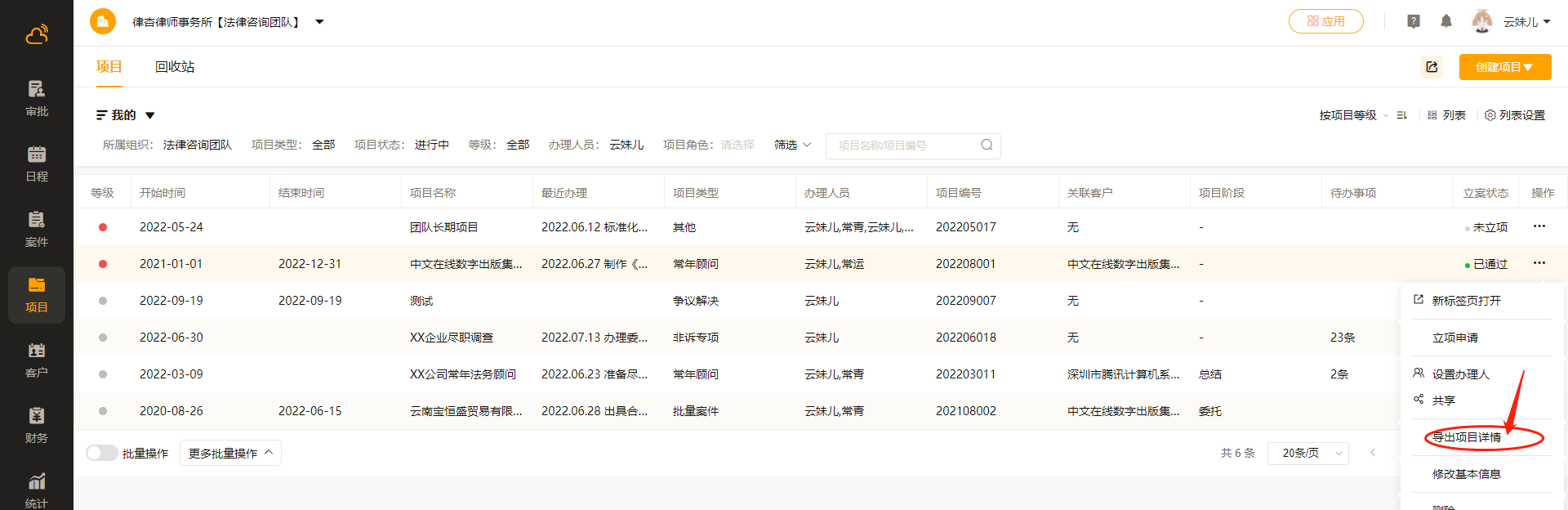Open the 财务 finance sidebar icon

[37, 425]
